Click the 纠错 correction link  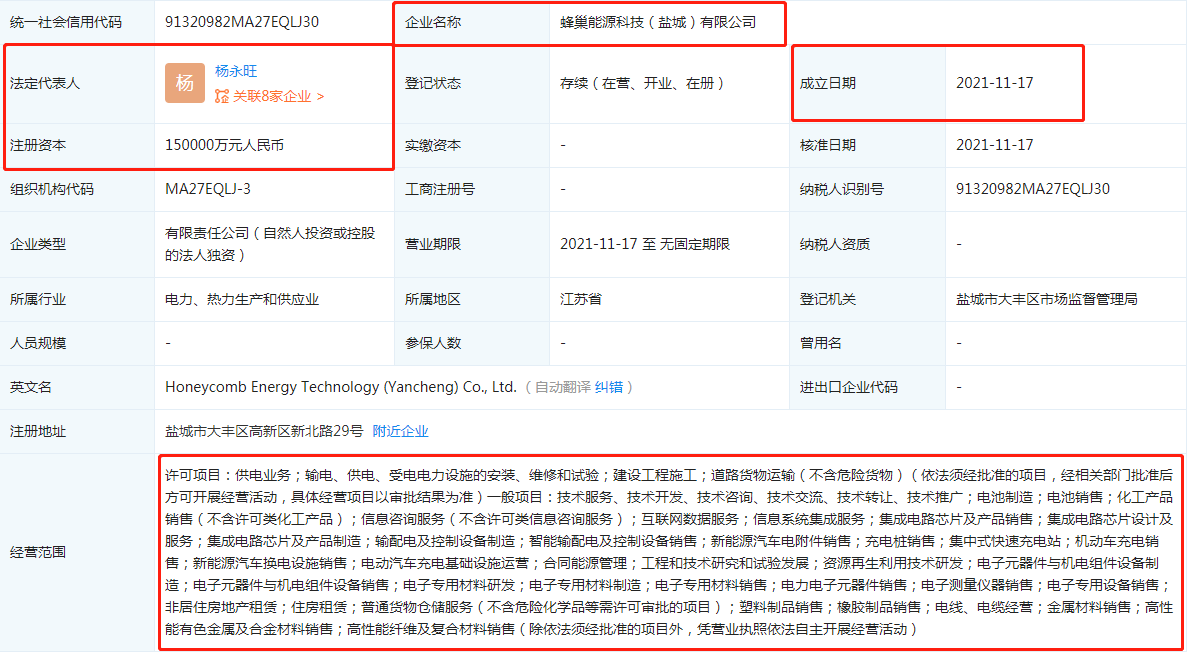(609, 387)
